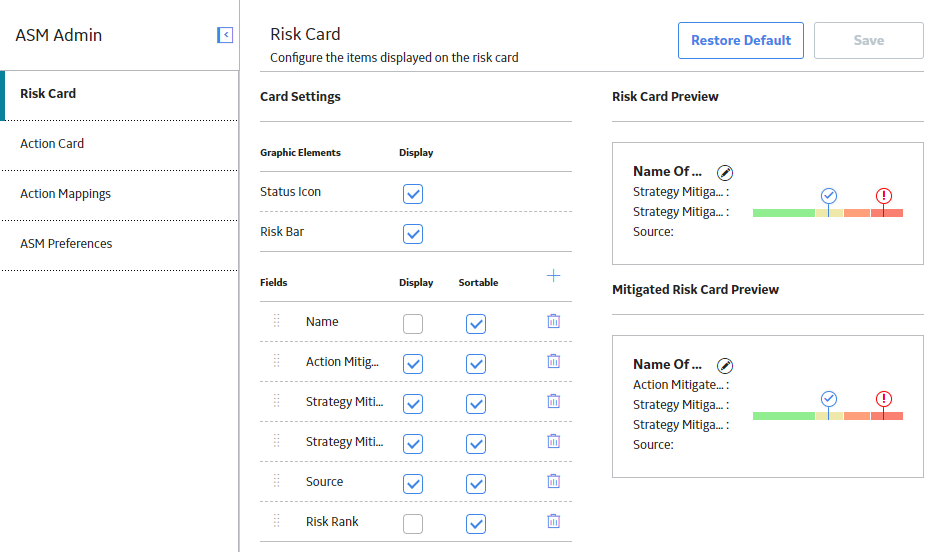Click red alert marker on Risk Card Preview bar
The image size is (944, 552).
pyautogui.click(x=884, y=196)
